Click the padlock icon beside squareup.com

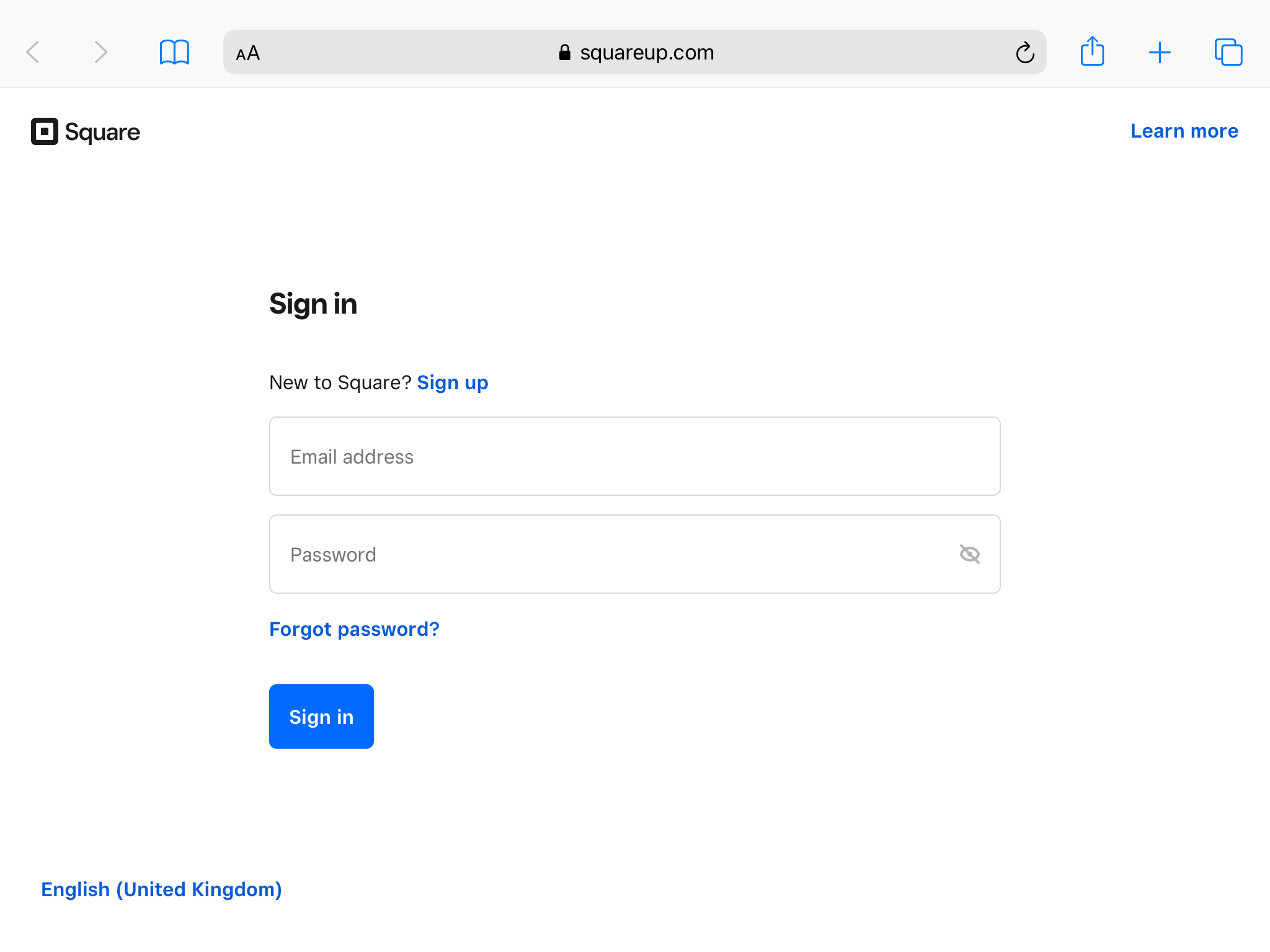click(x=564, y=52)
